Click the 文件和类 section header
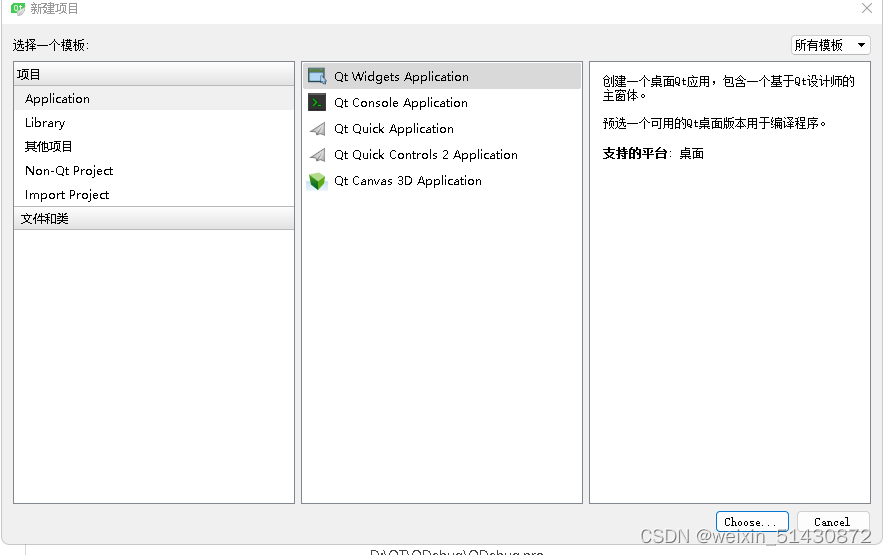This screenshot has width=886, height=555. (x=154, y=218)
